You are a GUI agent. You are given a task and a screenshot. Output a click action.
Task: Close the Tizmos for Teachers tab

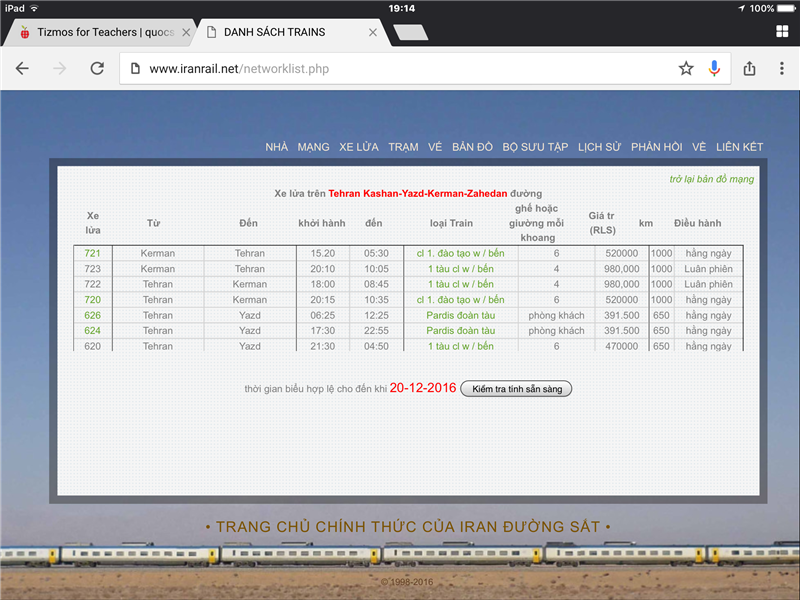(186, 32)
